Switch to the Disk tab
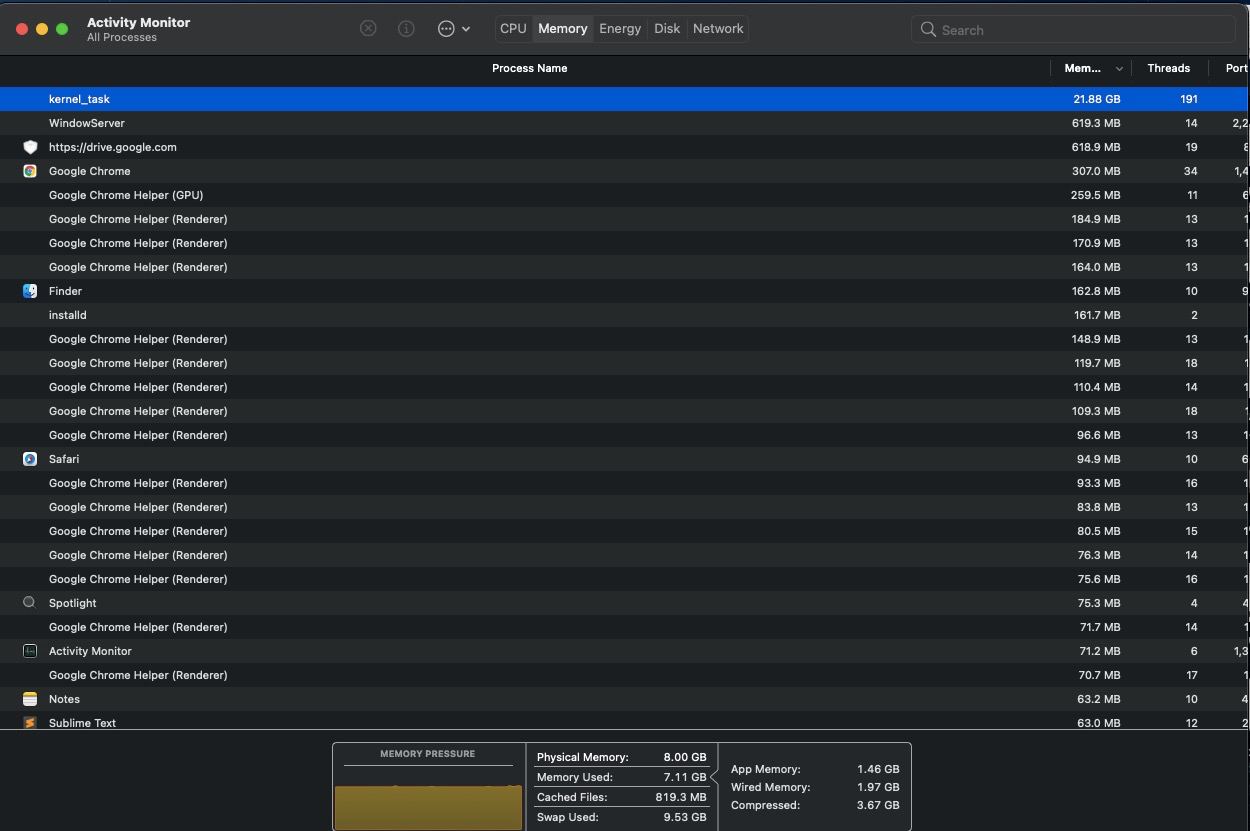The height and width of the screenshot is (831, 1250). pos(667,29)
